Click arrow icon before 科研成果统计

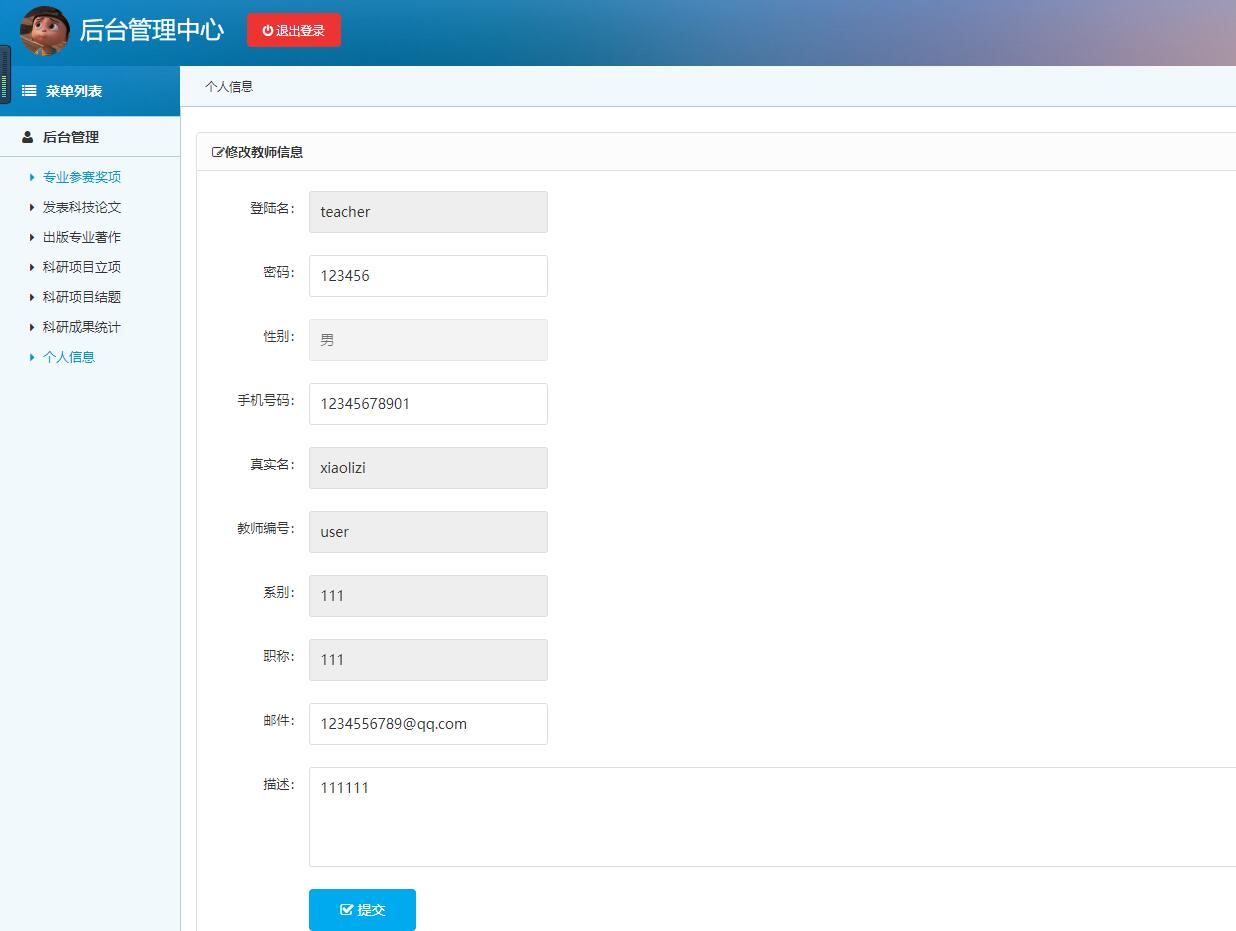(32, 327)
